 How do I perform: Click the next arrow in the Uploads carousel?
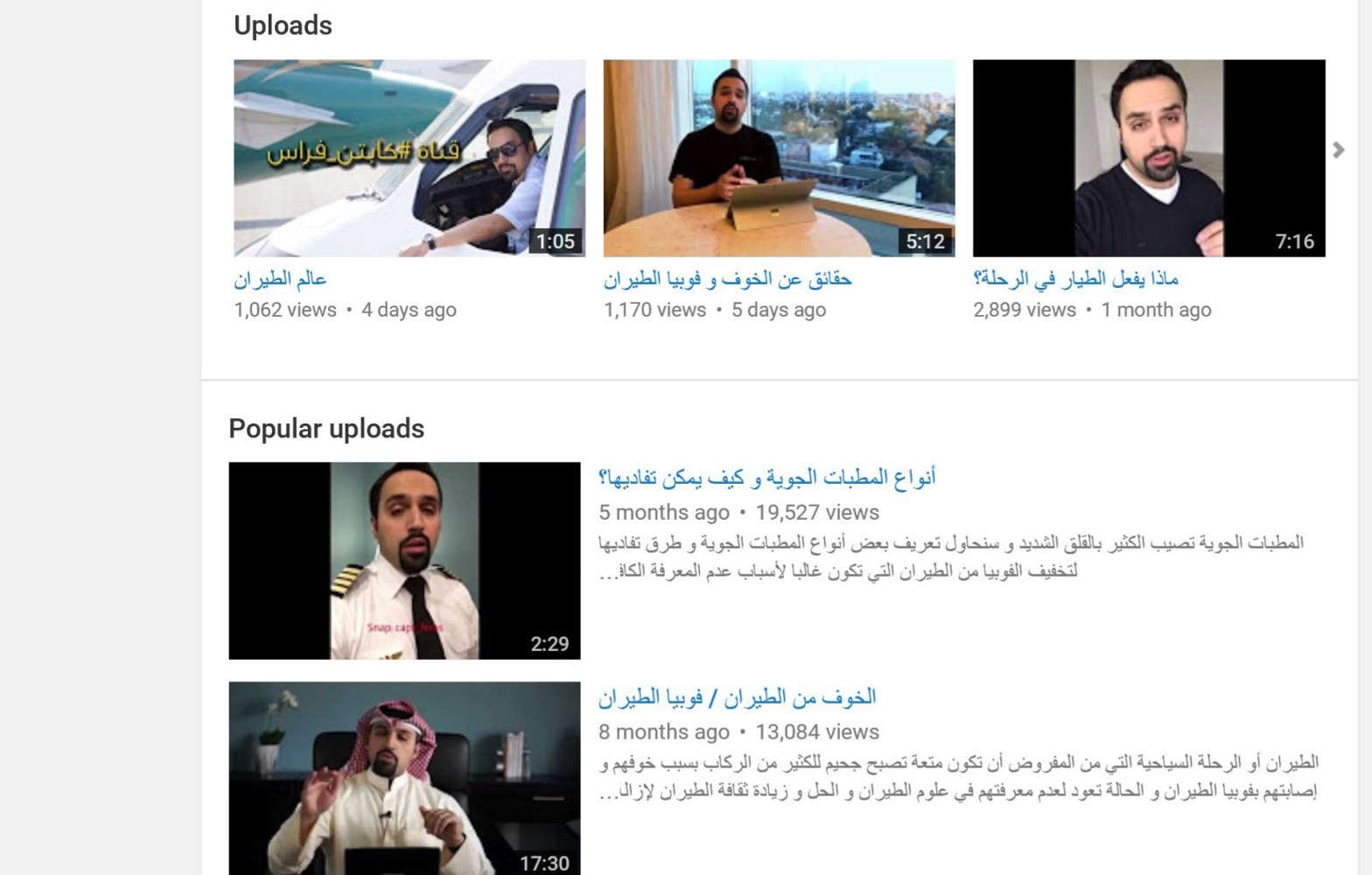pos(1338,150)
